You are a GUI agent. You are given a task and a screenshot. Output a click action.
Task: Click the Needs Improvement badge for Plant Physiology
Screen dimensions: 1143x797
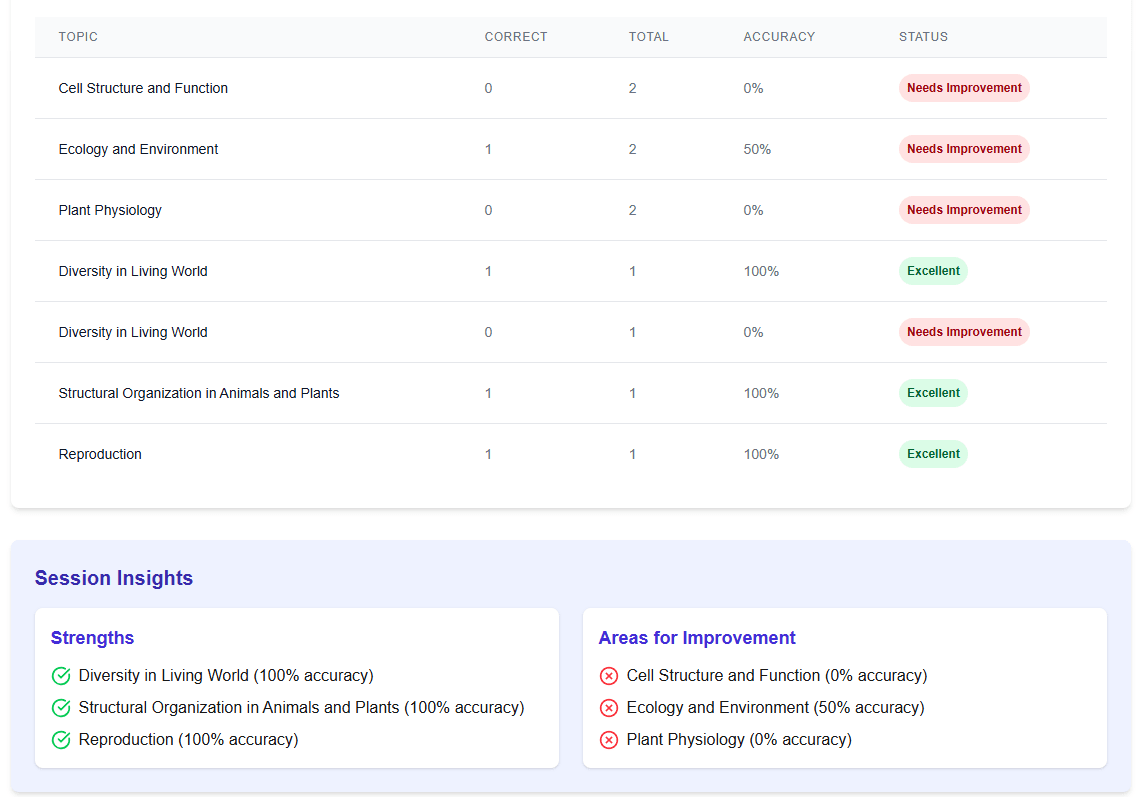click(x=964, y=210)
